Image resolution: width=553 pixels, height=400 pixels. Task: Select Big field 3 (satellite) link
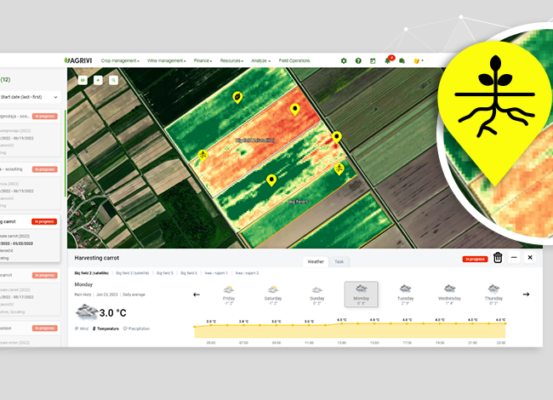[x=132, y=273]
